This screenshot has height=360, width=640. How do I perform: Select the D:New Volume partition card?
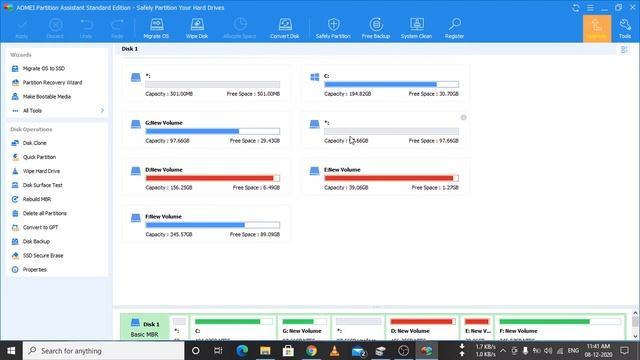click(206, 177)
